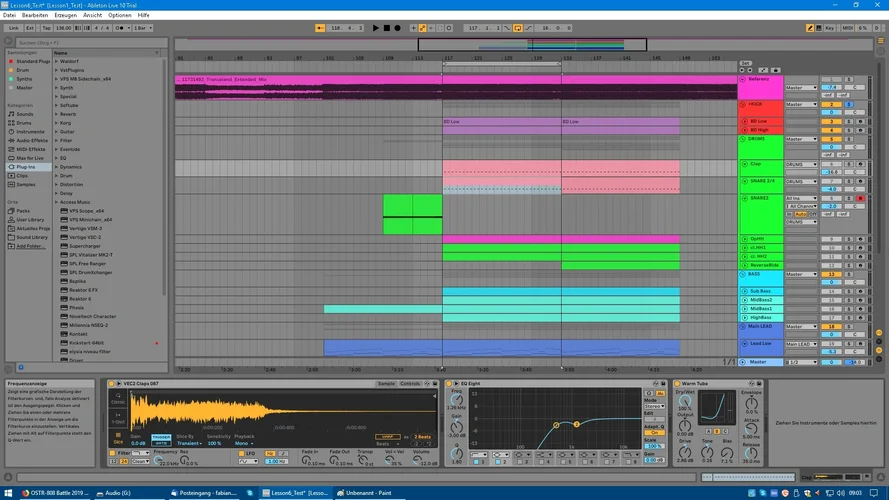Select the Drums category in the browser

click(x=24, y=123)
